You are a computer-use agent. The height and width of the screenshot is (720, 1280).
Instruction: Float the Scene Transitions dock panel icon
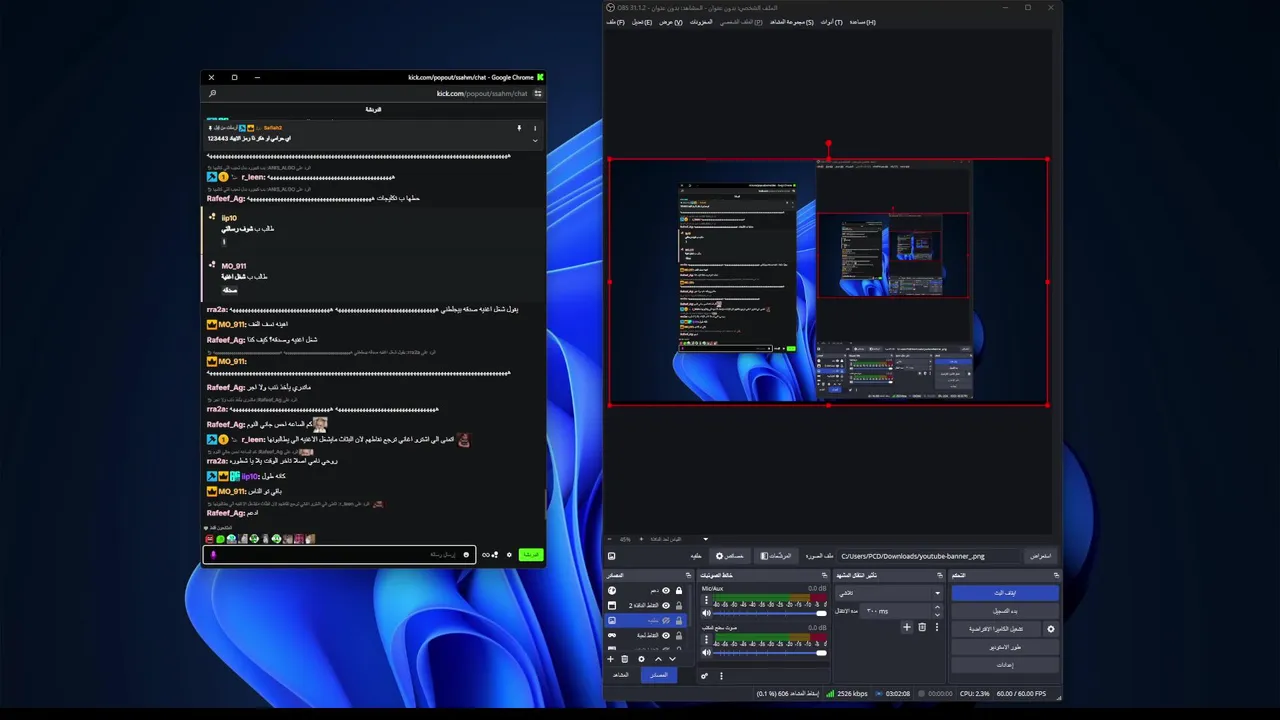(939, 575)
